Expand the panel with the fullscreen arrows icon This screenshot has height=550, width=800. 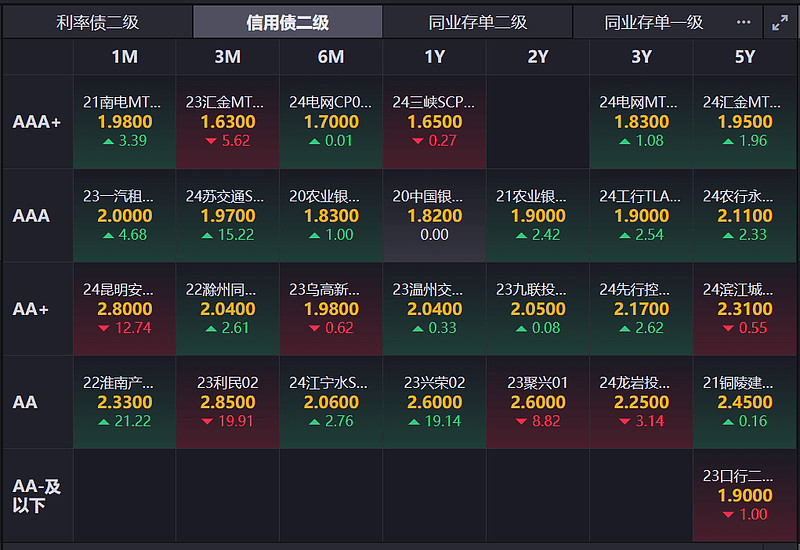point(780,22)
